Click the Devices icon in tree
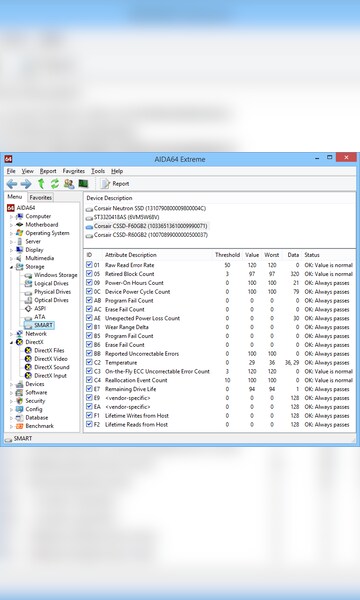 19,384
